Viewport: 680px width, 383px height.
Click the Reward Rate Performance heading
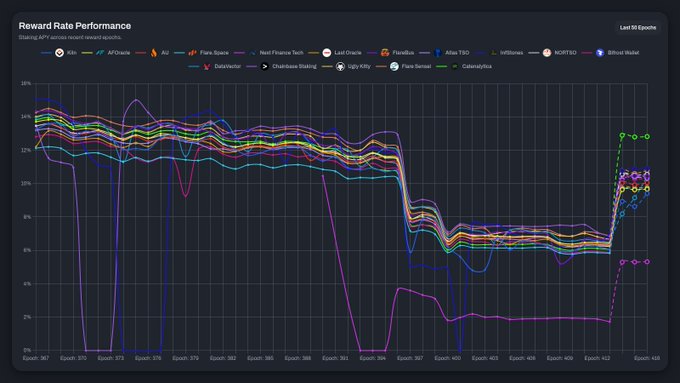click(75, 26)
